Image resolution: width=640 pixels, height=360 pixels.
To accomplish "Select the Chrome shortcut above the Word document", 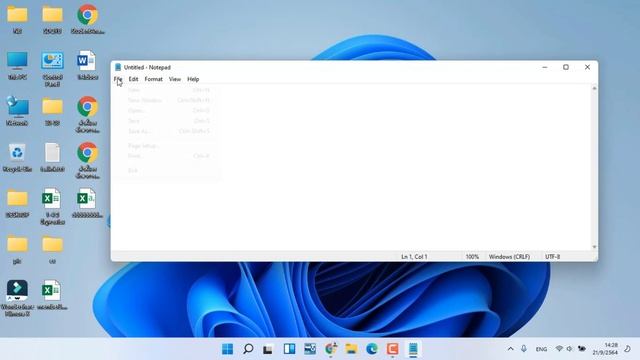I will coord(87,20).
